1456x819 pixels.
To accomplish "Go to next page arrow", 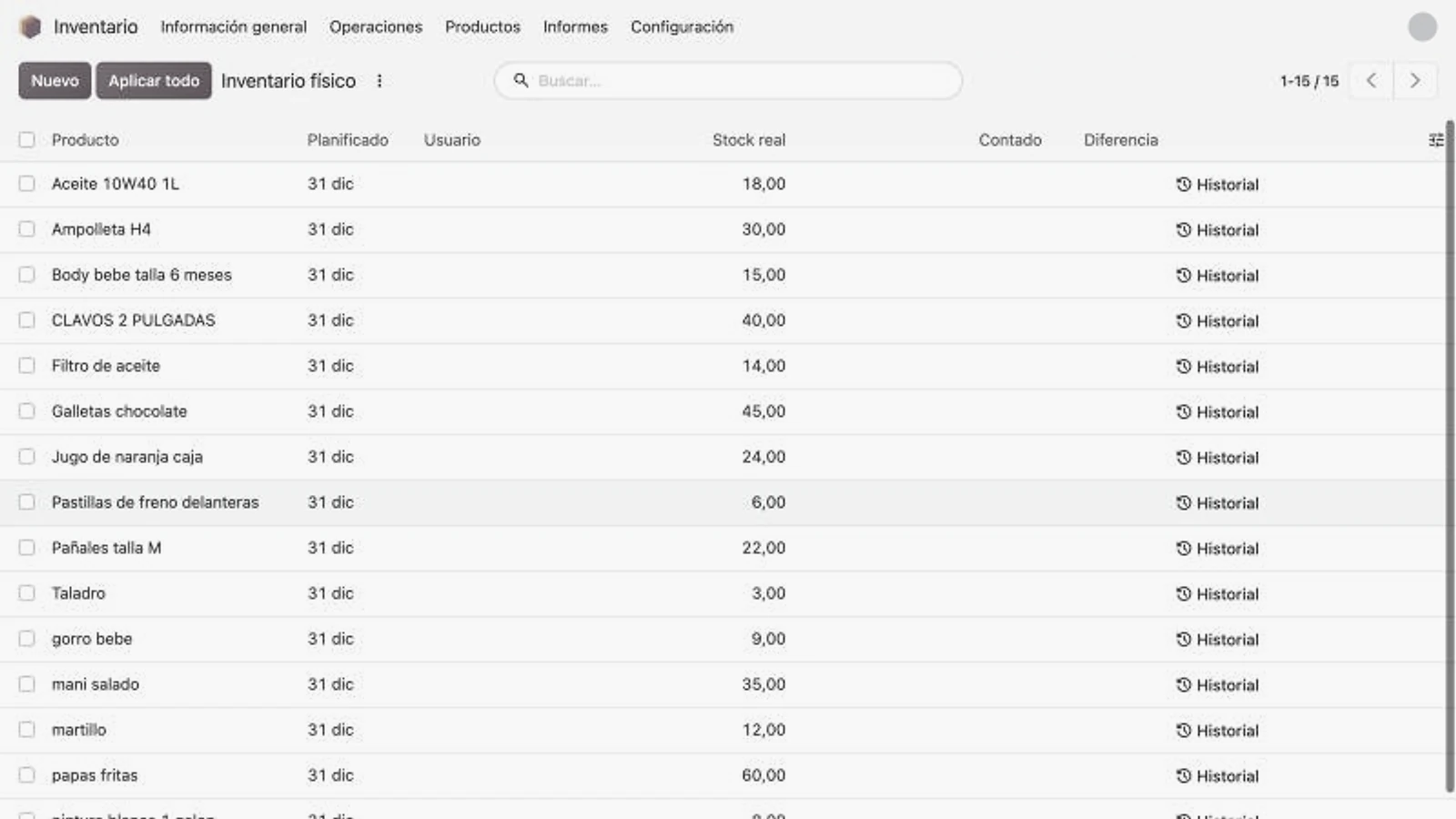I will (1415, 81).
